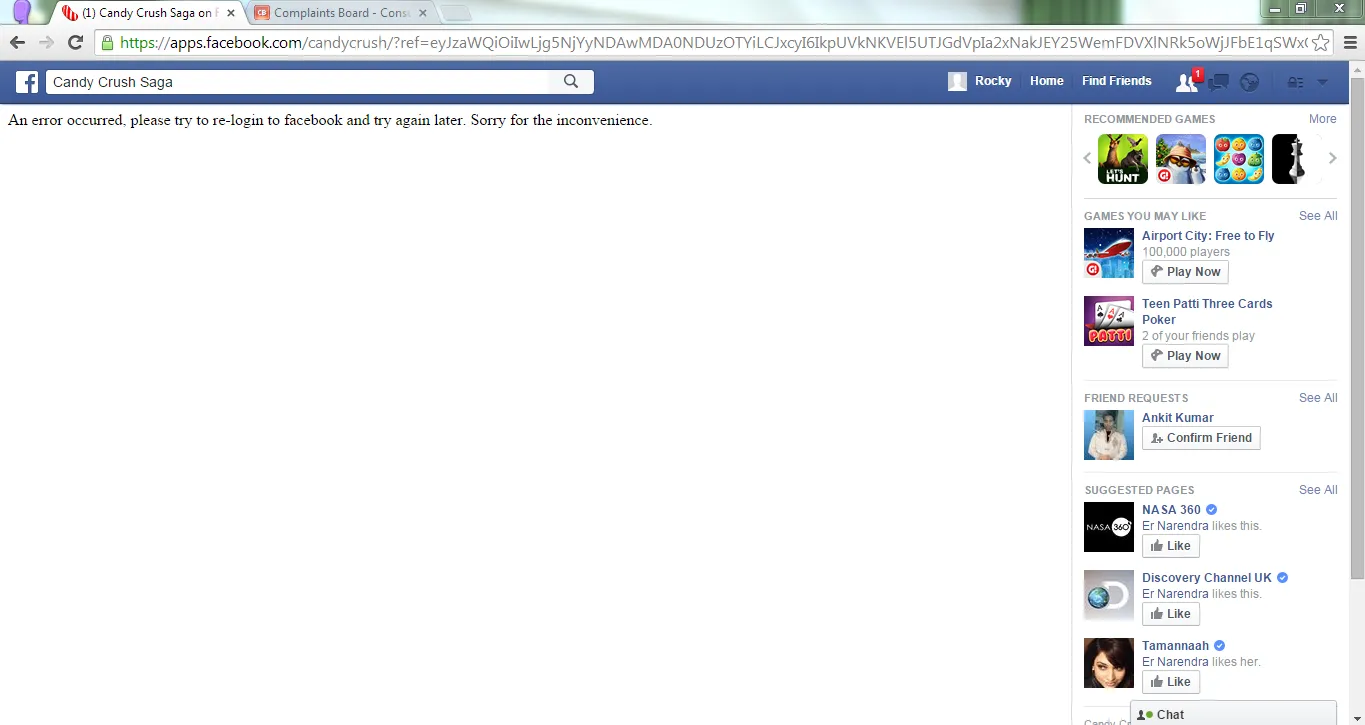1365x725 pixels.
Task: Click "2 of your friends play" text
Action: click(x=1198, y=336)
